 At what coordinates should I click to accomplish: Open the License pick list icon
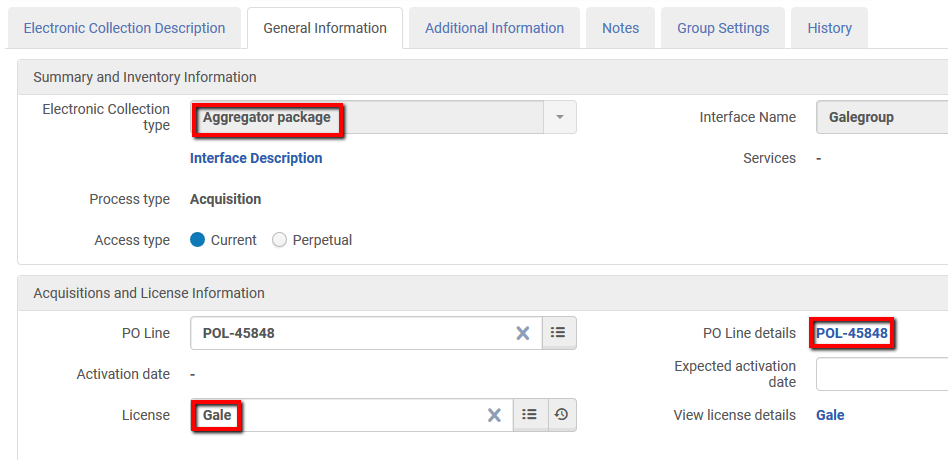[x=530, y=415]
